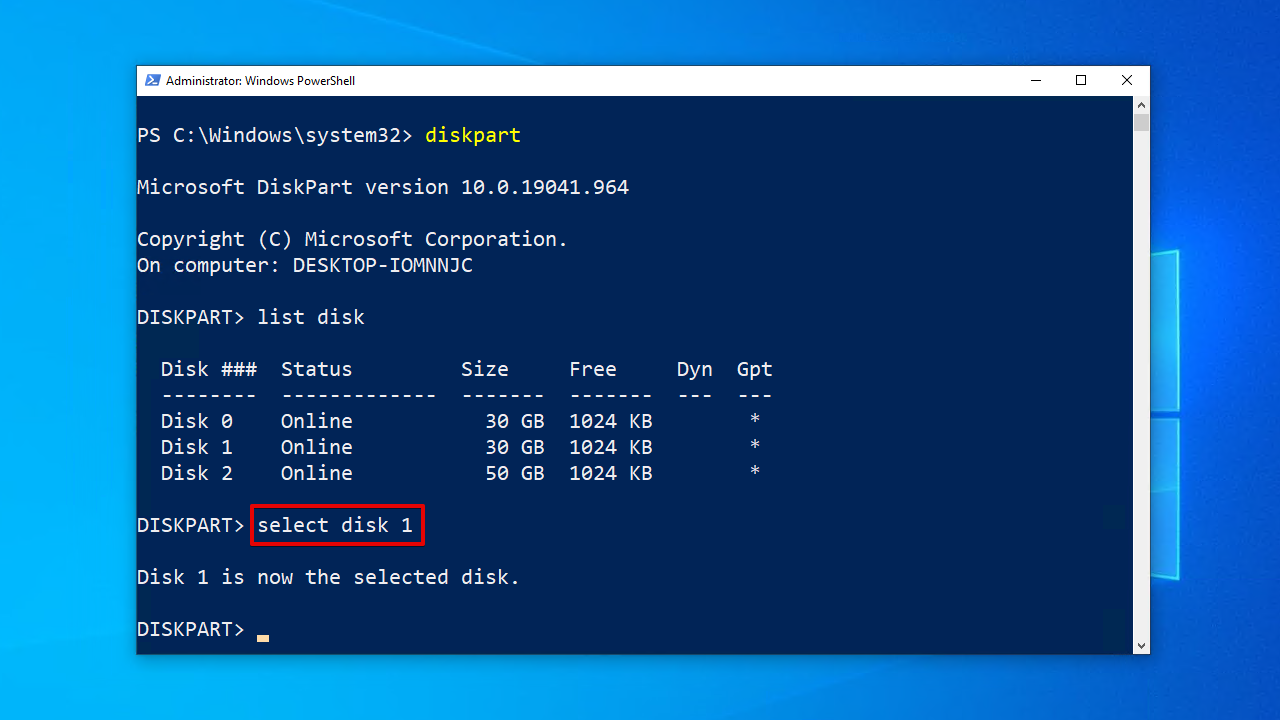Screen dimensions: 1280x720
Task: Click the 'Size' column header
Action: pos(485,369)
